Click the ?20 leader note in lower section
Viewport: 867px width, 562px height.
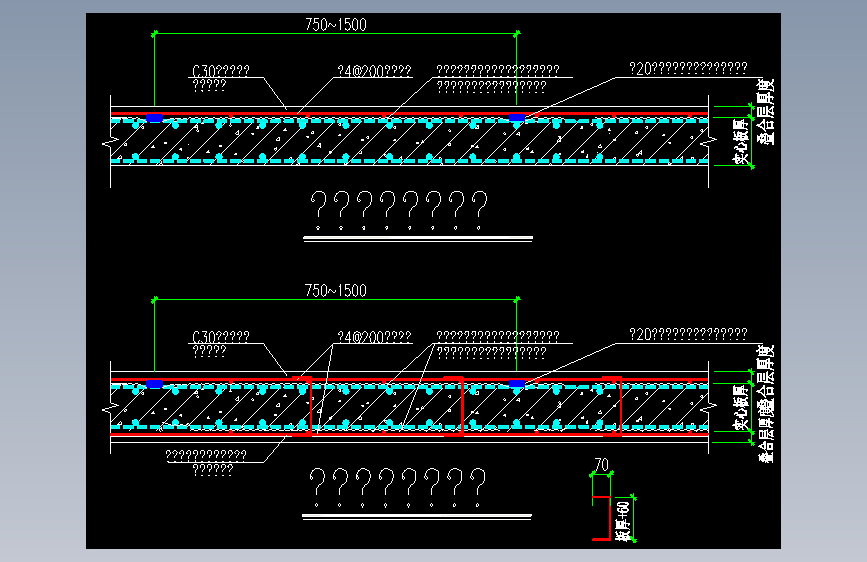[688, 334]
